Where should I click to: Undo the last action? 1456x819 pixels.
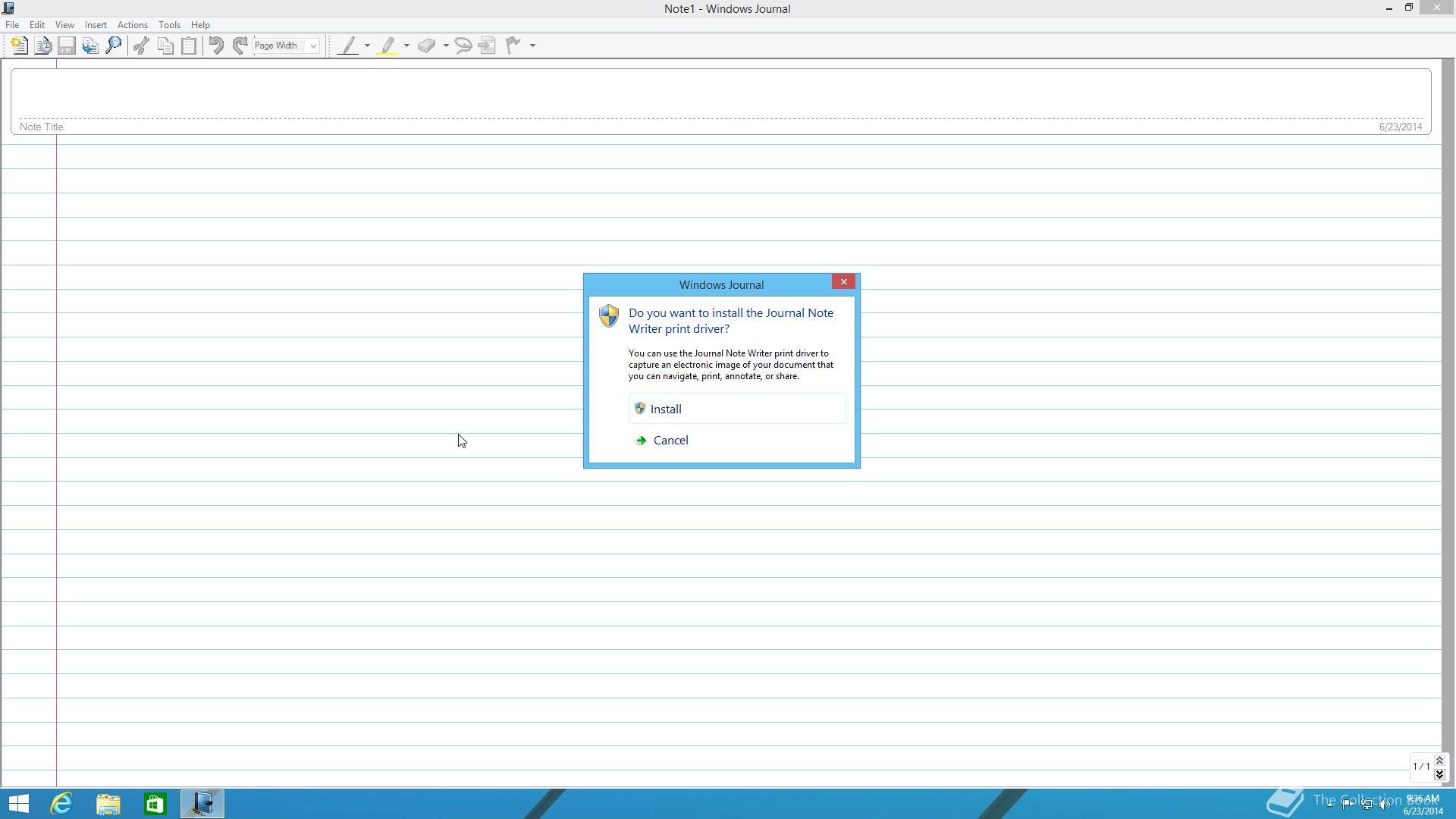coord(216,45)
